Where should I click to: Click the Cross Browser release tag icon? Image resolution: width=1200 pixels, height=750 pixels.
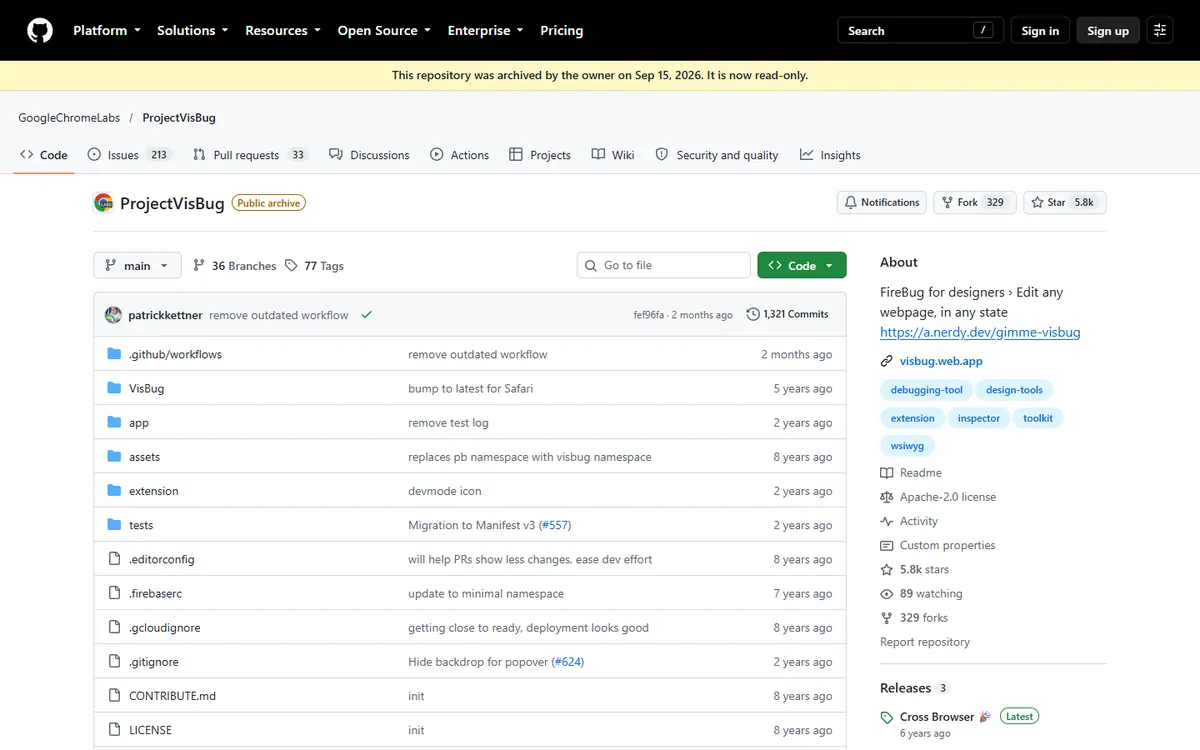886,717
